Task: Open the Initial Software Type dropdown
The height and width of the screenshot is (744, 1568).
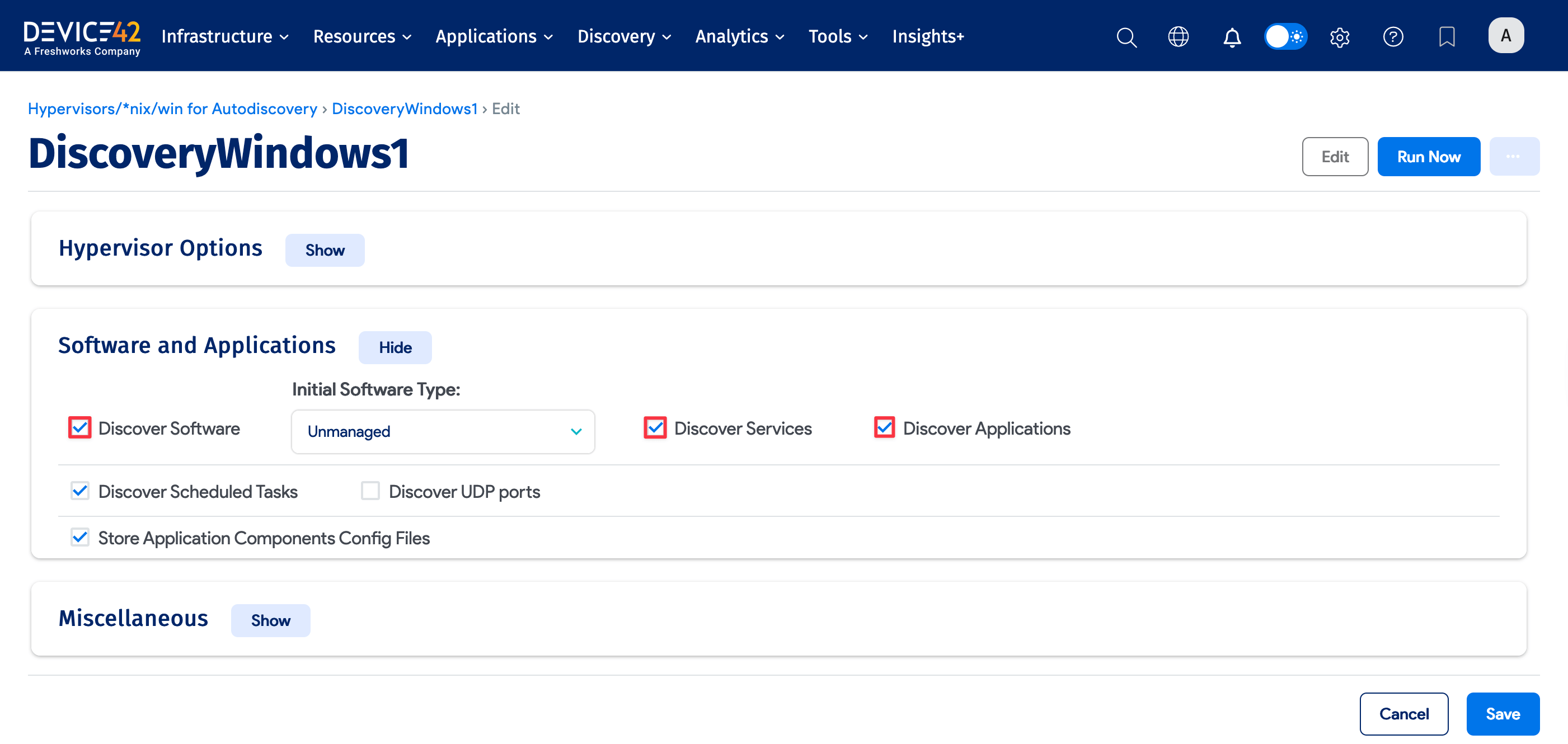Action: tap(443, 431)
